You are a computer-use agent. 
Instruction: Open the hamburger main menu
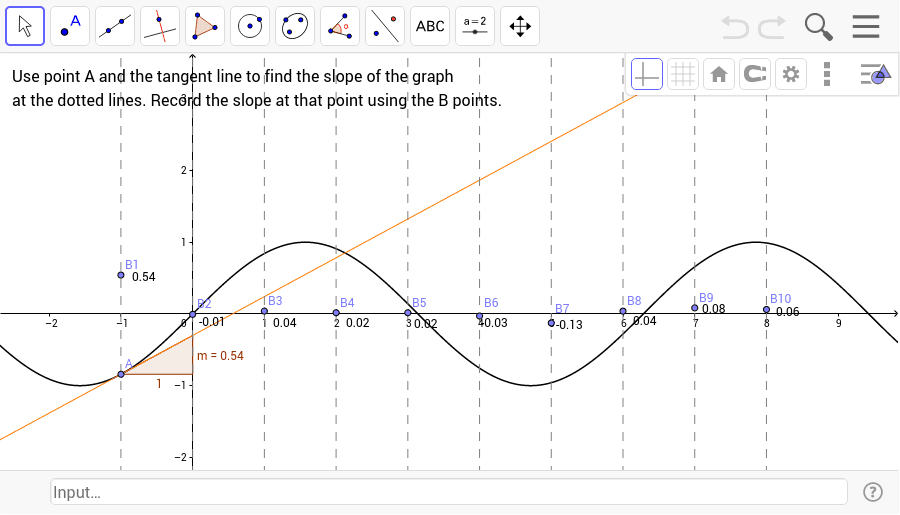(866, 26)
